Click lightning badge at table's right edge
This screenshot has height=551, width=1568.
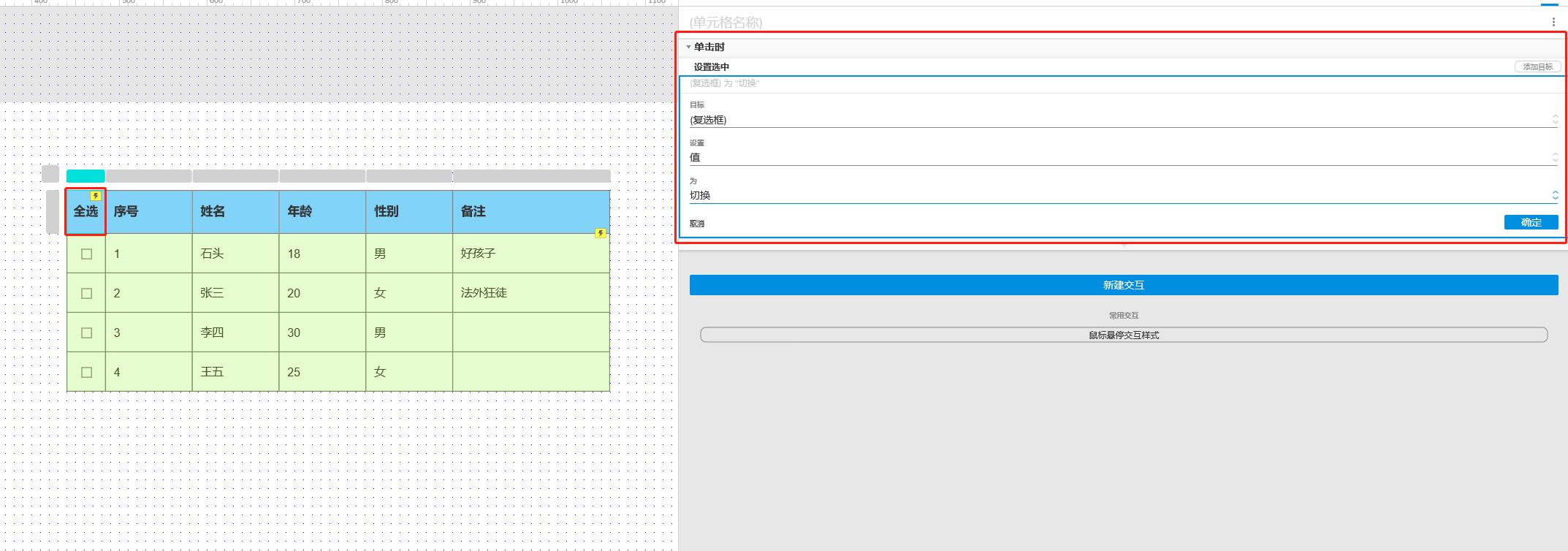click(x=601, y=233)
